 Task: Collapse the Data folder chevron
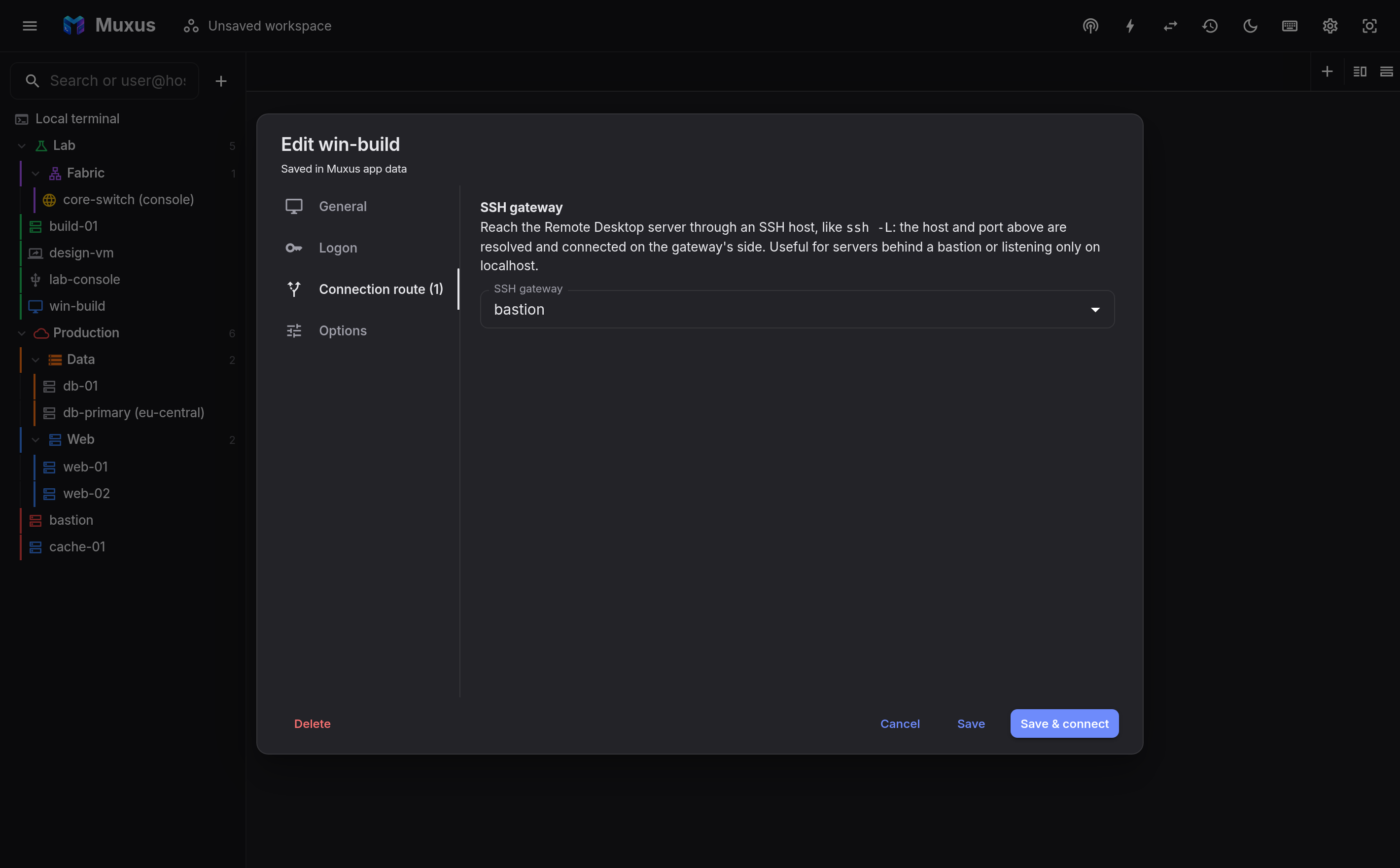pyautogui.click(x=35, y=360)
